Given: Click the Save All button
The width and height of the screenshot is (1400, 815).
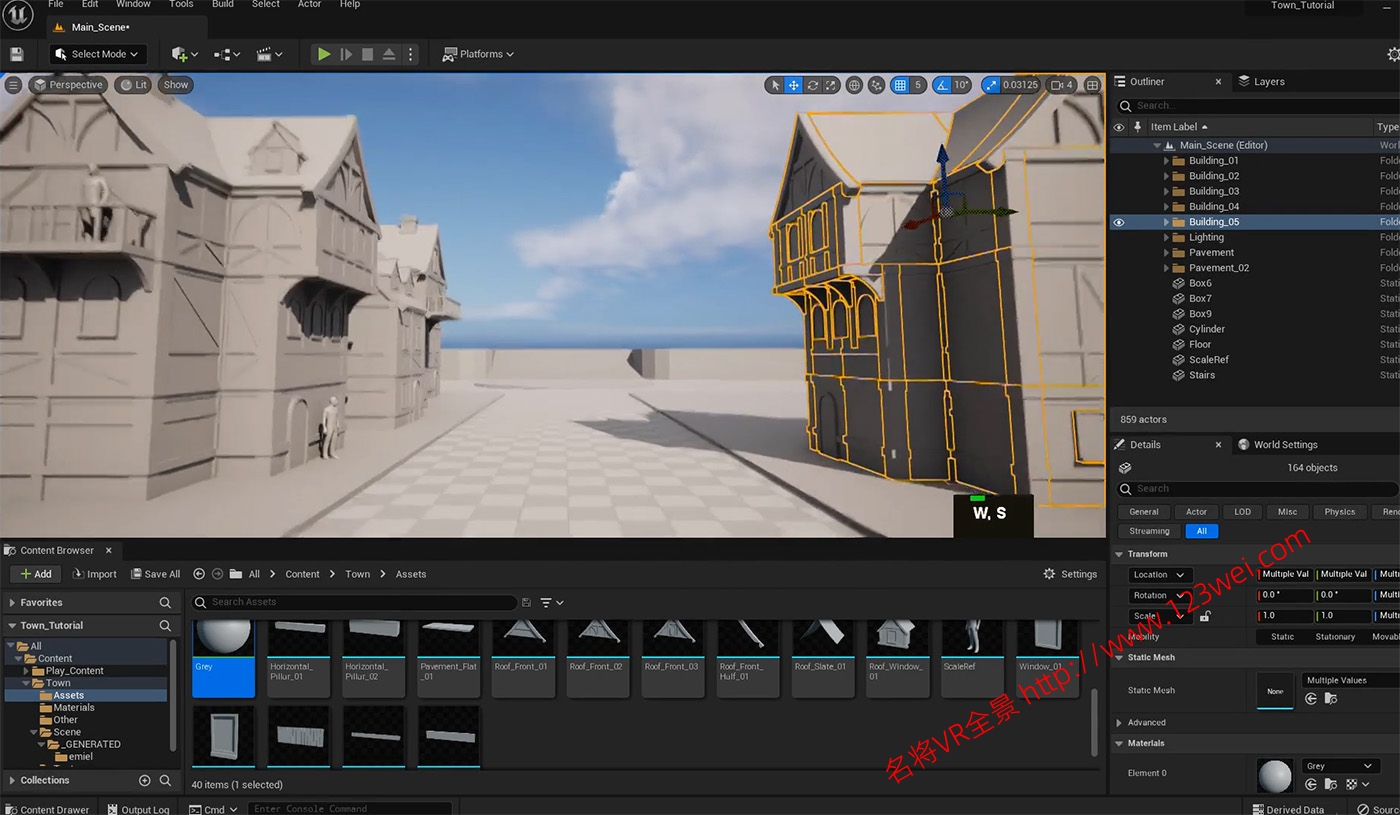Looking at the screenshot, I should [155, 574].
